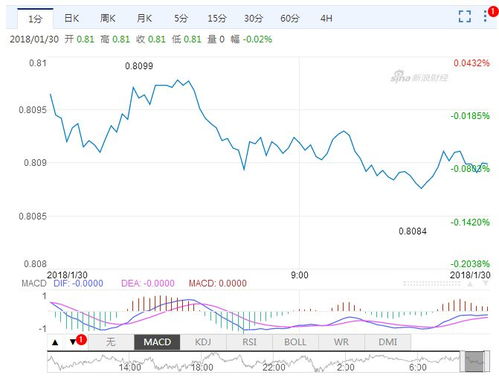Switch to the 60分 tab
Image resolution: width=499 pixels, height=378 pixels.
click(290, 18)
